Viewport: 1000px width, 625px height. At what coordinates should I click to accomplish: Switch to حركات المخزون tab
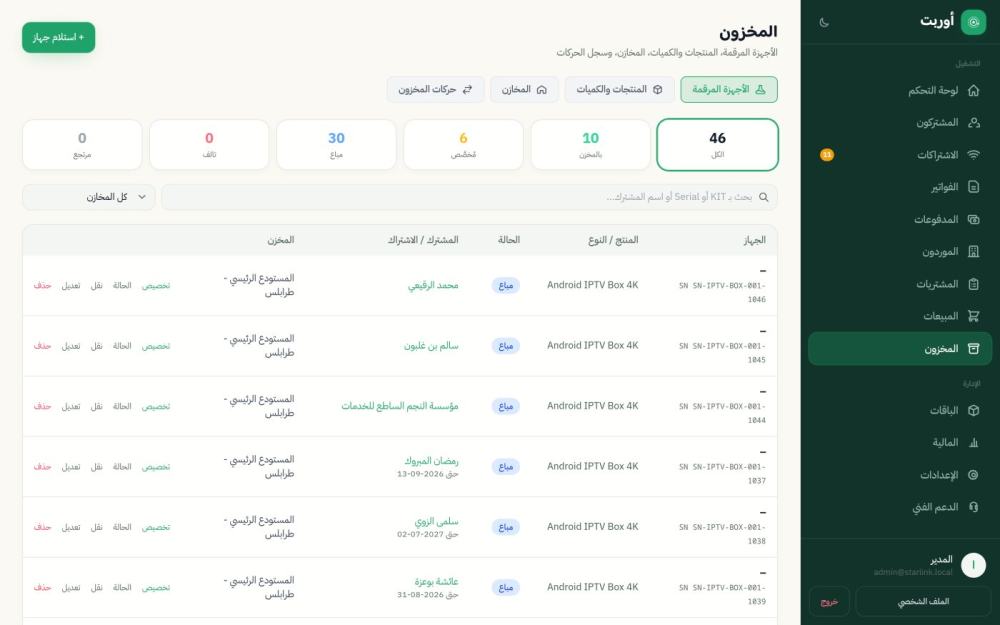tap(436, 89)
